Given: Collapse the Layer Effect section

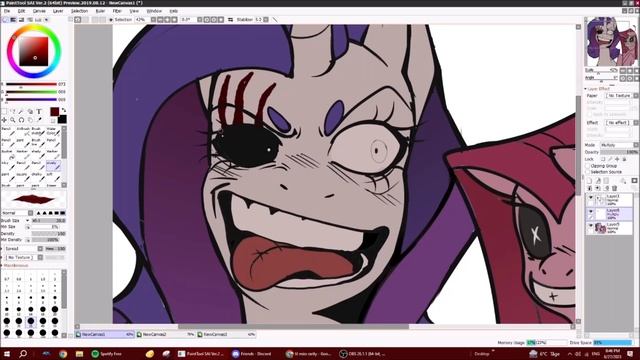Looking at the screenshot, I should pos(586,89).
